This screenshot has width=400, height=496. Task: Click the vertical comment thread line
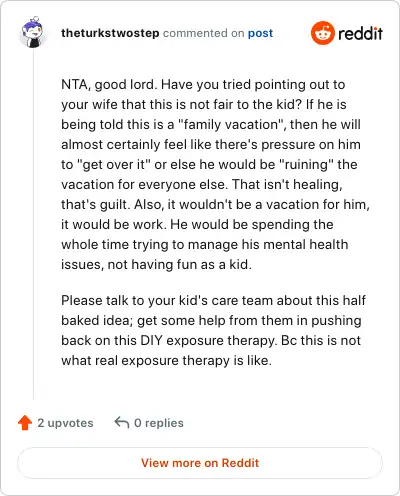(33, 224)
